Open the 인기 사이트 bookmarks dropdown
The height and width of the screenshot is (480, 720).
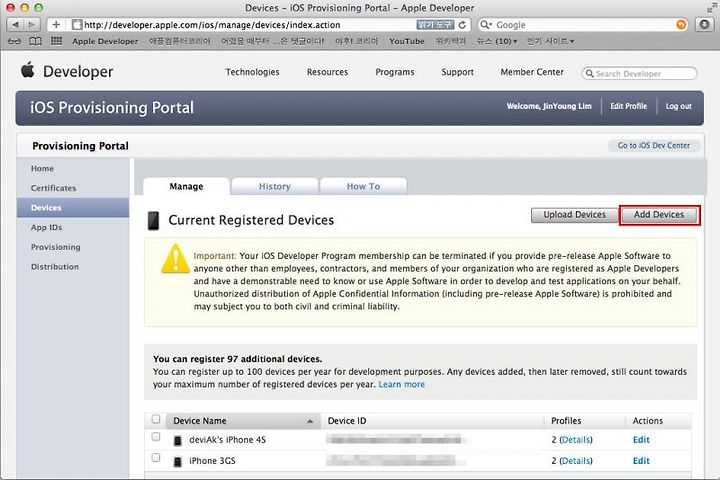[x=550, y=41]
